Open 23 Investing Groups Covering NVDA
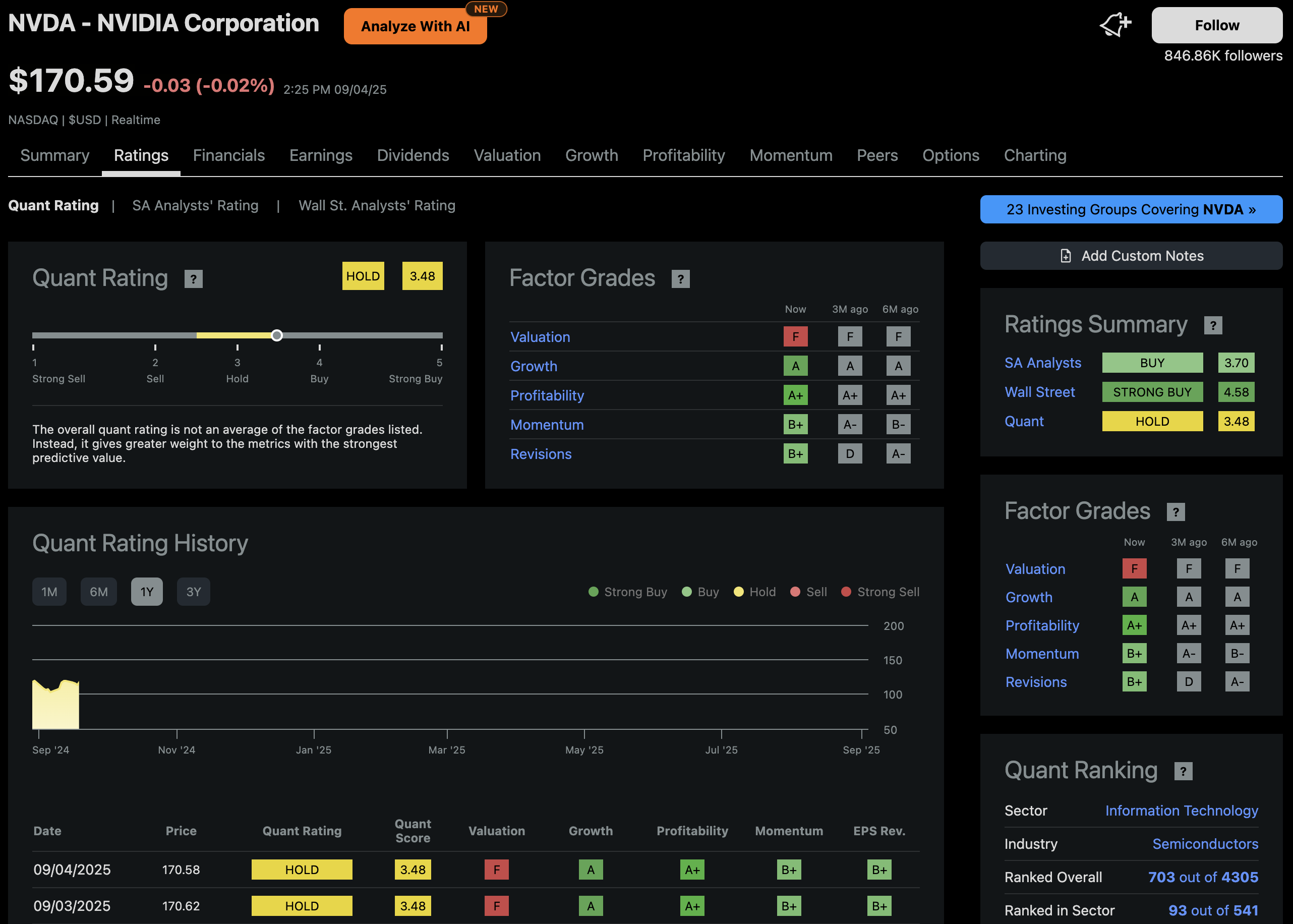 click(1130, 209)
